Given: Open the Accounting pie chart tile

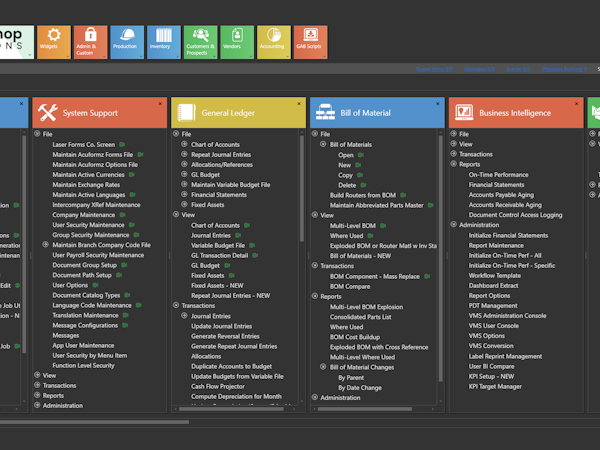Looking at the screenshot, I should coord(274,42).
